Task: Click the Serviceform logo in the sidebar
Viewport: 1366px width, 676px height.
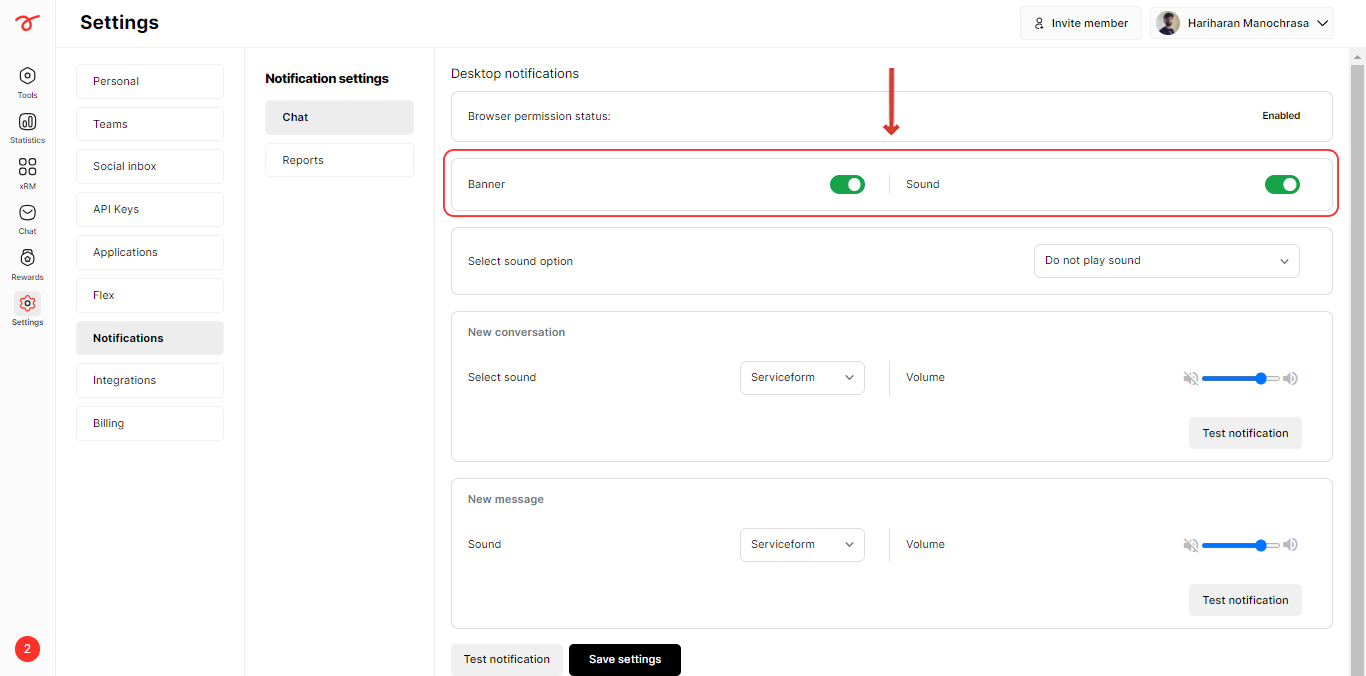Action: [x=27, y=23]
